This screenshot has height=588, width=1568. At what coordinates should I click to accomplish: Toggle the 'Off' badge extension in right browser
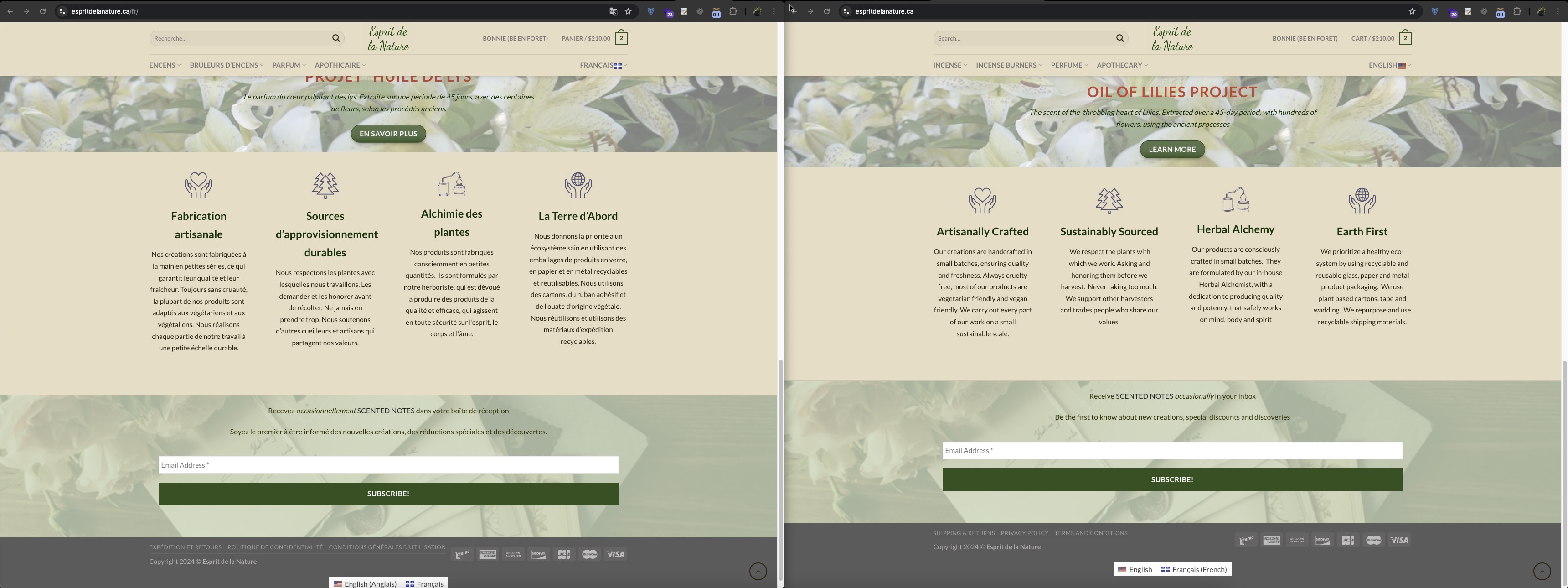[x=1501, y=12]
